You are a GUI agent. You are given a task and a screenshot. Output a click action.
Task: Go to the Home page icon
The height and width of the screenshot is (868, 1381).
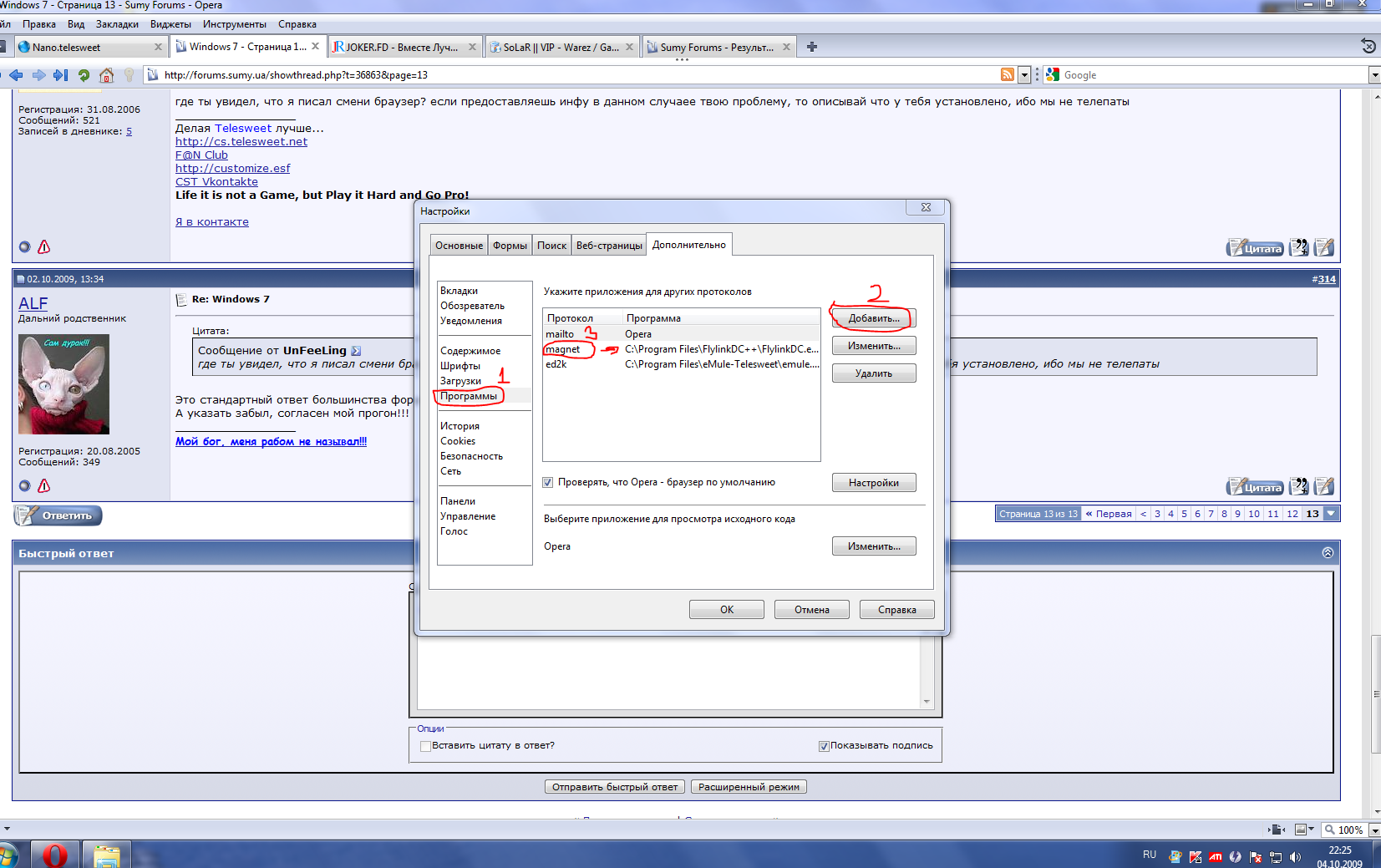point(106,75)
